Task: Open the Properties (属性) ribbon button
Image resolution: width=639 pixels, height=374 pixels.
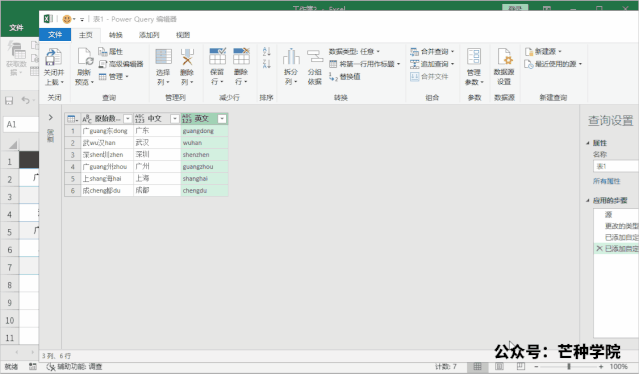Action: [110, 52]
